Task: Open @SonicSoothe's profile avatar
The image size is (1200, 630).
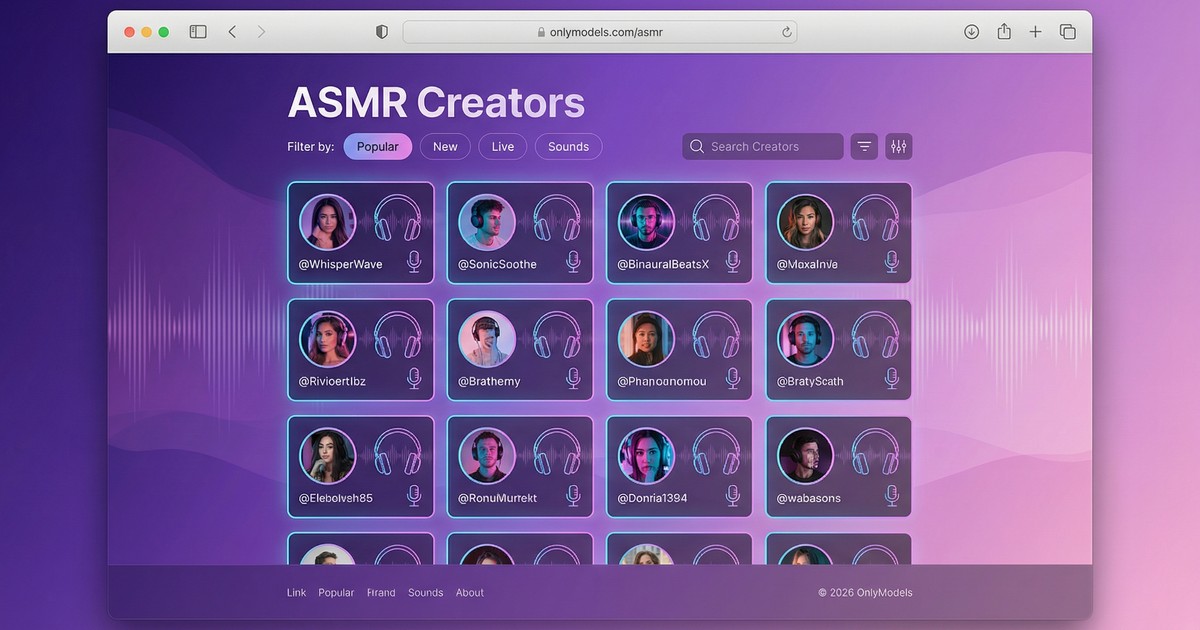Action: coord(487,221)
